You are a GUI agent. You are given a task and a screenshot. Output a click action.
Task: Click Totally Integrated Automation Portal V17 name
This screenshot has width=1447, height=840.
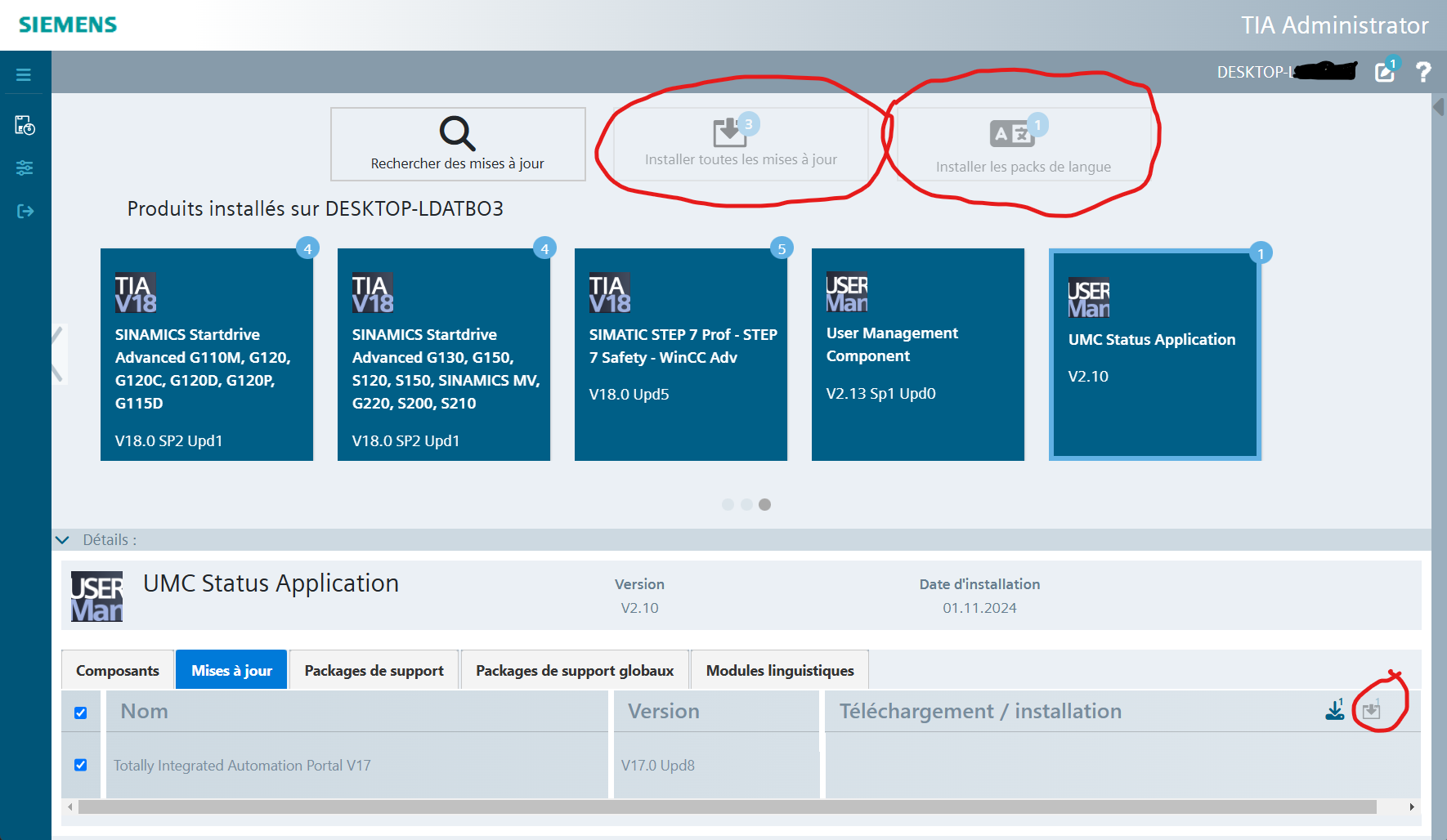[x=242, y=766]
